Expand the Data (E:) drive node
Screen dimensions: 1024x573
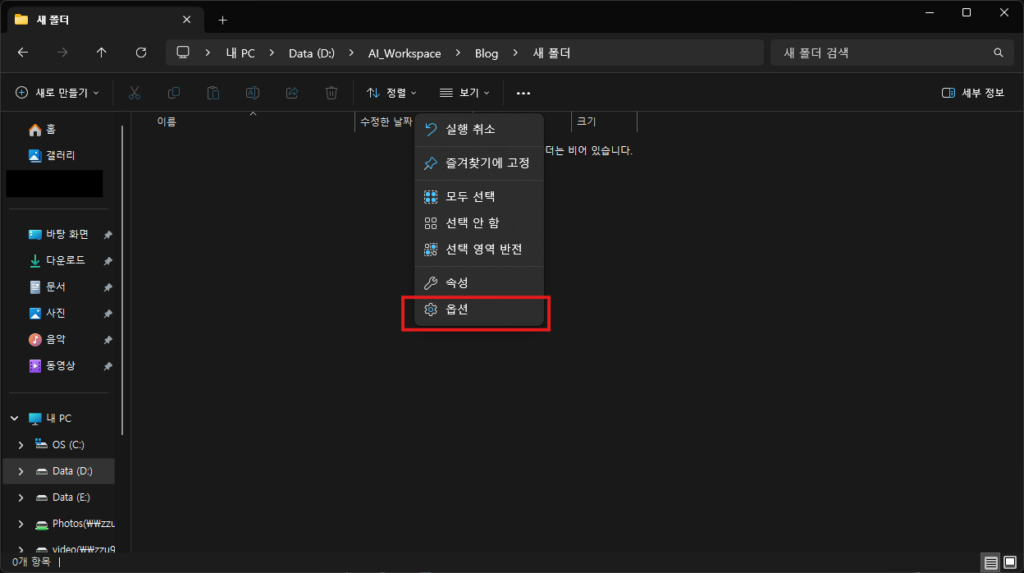coord(21,497)
